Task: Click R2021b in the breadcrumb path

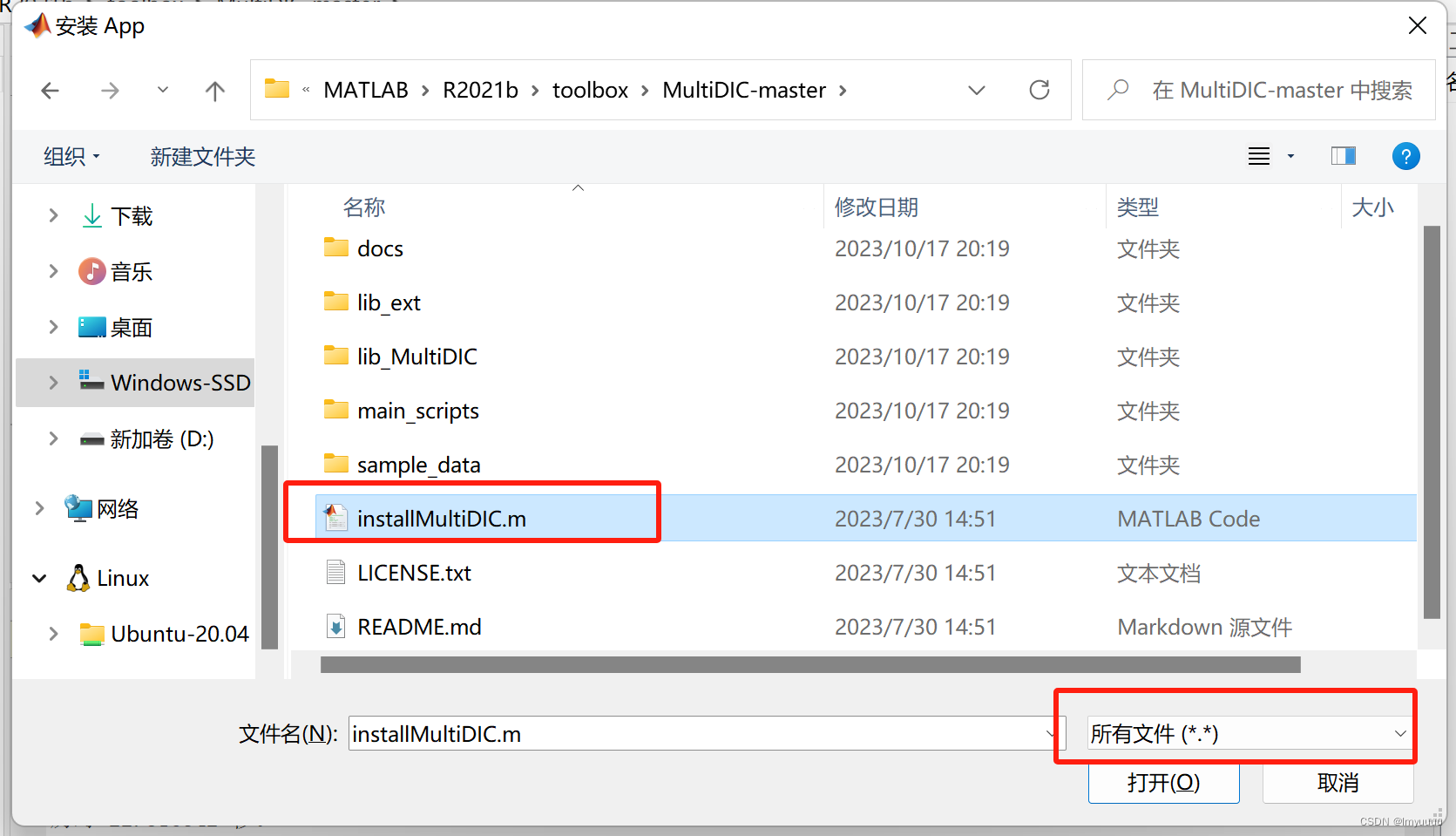Action: tap(480, 90)
